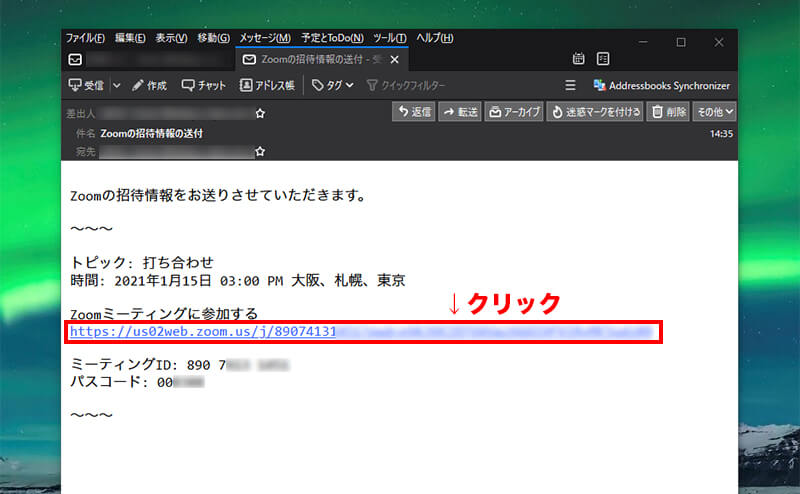Mark the message as junk (迷惑マーク)
Screen dimensions: 800x494
point(595,112)
